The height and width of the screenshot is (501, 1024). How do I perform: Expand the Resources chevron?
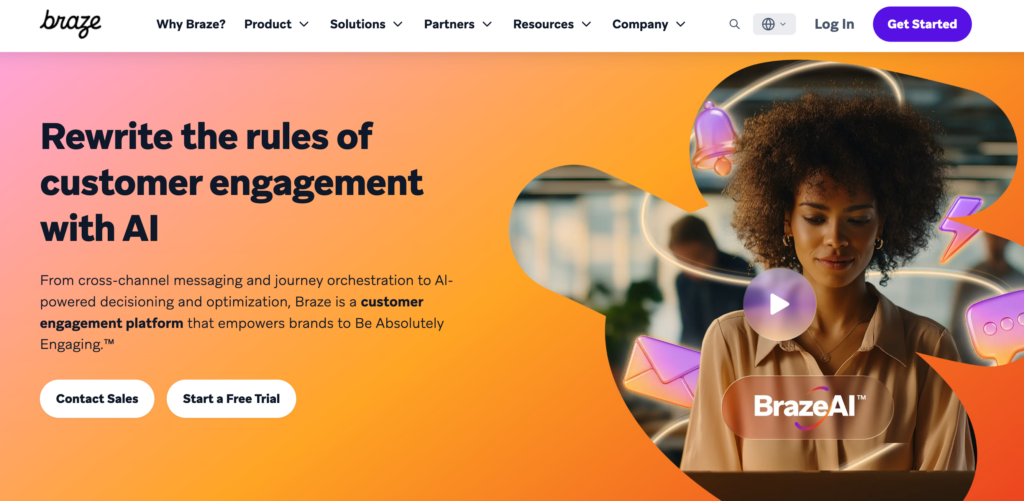pos(586,24)
